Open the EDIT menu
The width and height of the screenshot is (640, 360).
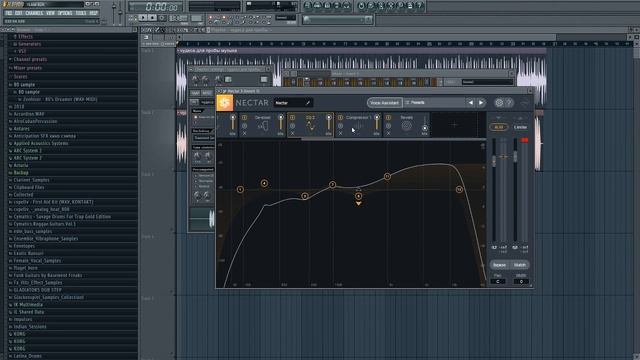click(x=19, y=13)
